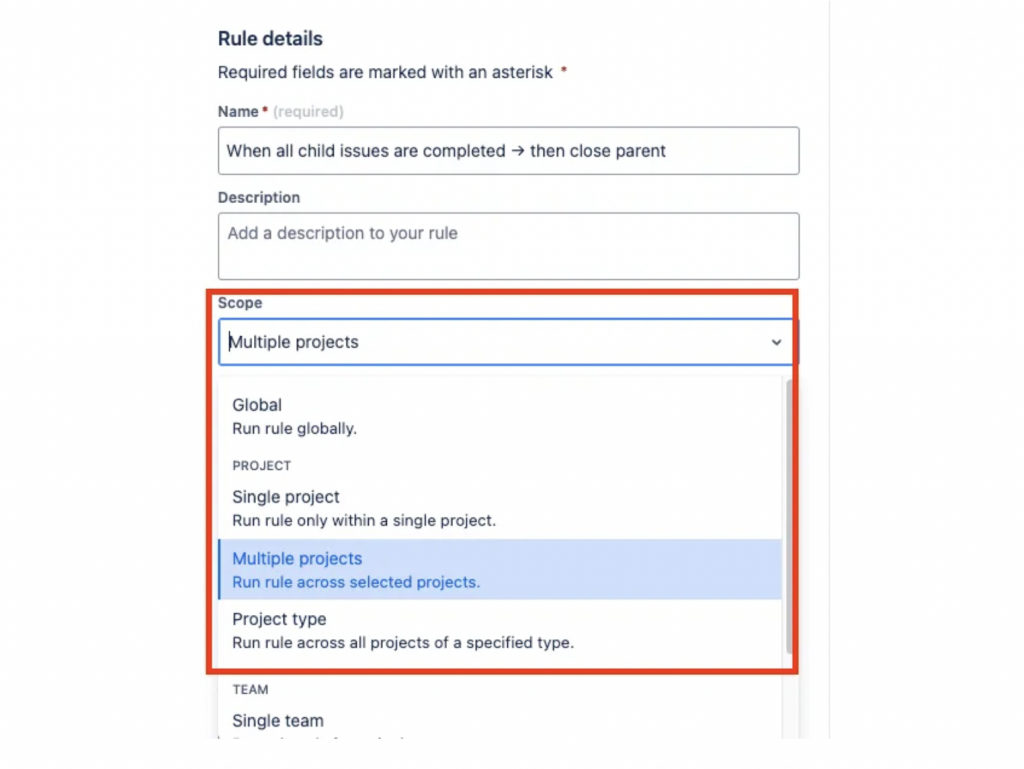Click into the Description text area
The image size is (1024, 769).
tap(508, 245)
